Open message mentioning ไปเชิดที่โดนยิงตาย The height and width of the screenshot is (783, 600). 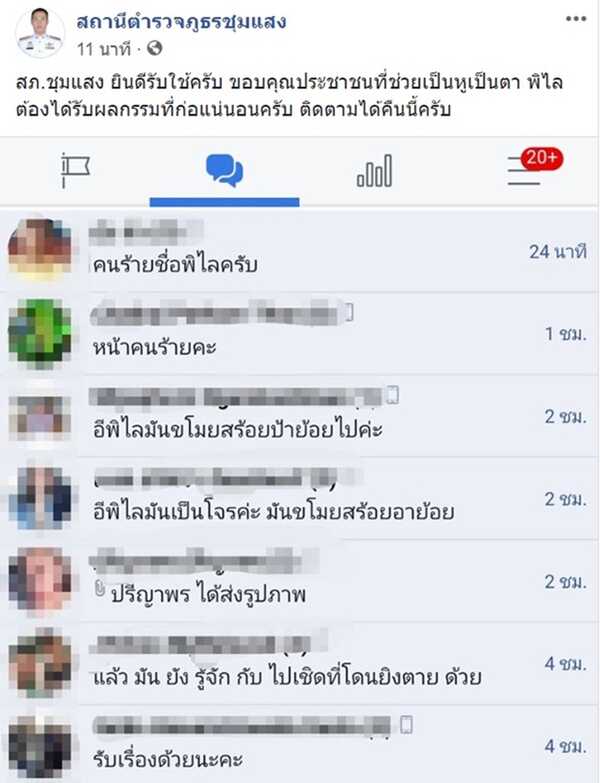click(x=300, y=663)
